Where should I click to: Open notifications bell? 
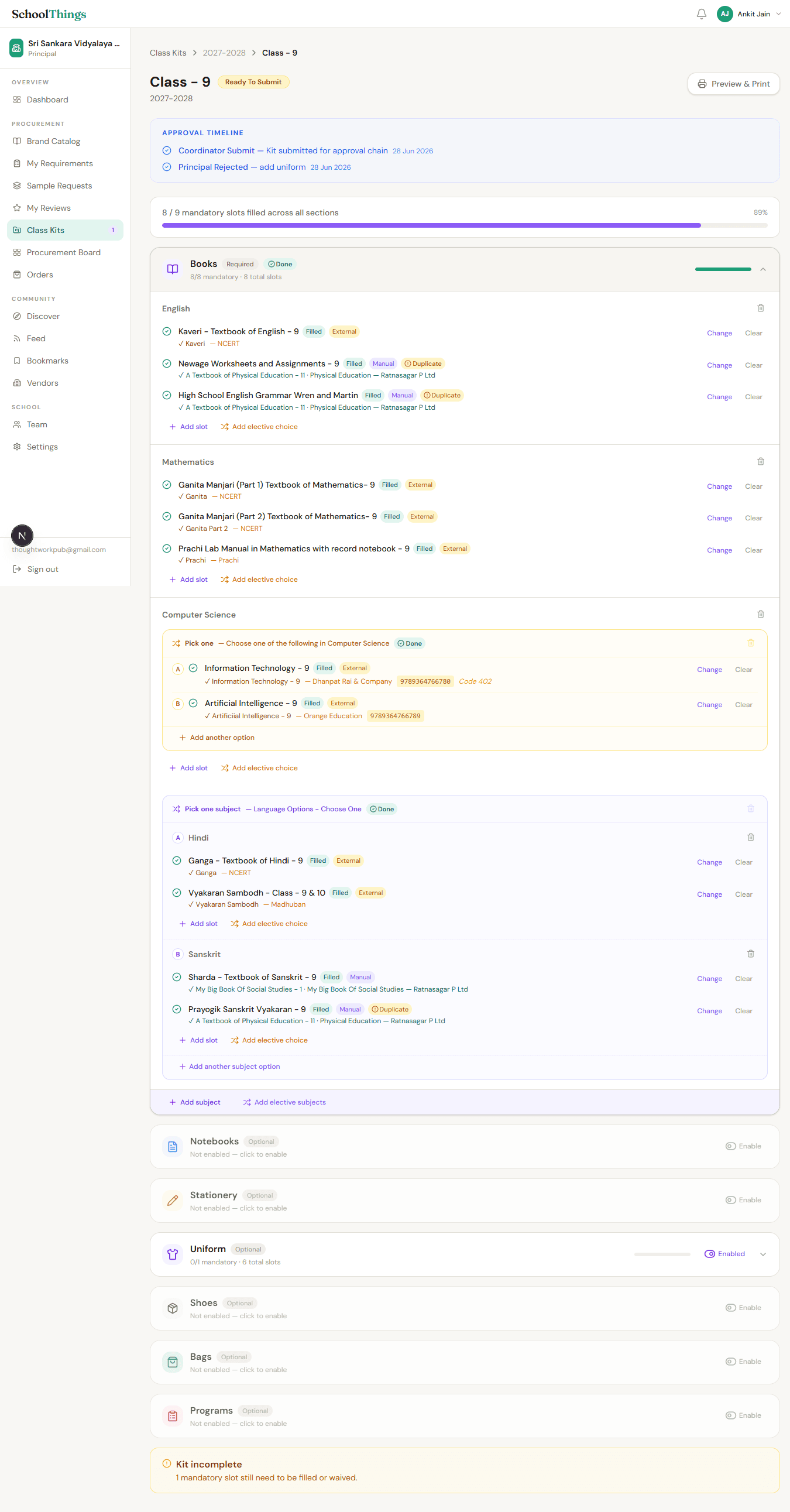point(702,13)
